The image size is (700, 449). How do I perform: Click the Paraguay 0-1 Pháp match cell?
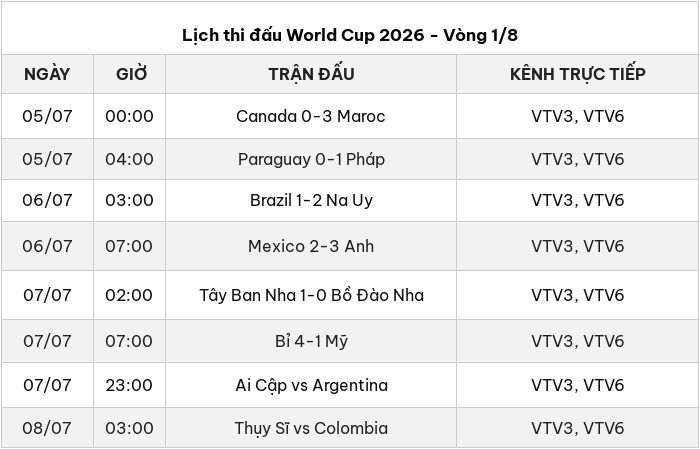pos(311,159)
